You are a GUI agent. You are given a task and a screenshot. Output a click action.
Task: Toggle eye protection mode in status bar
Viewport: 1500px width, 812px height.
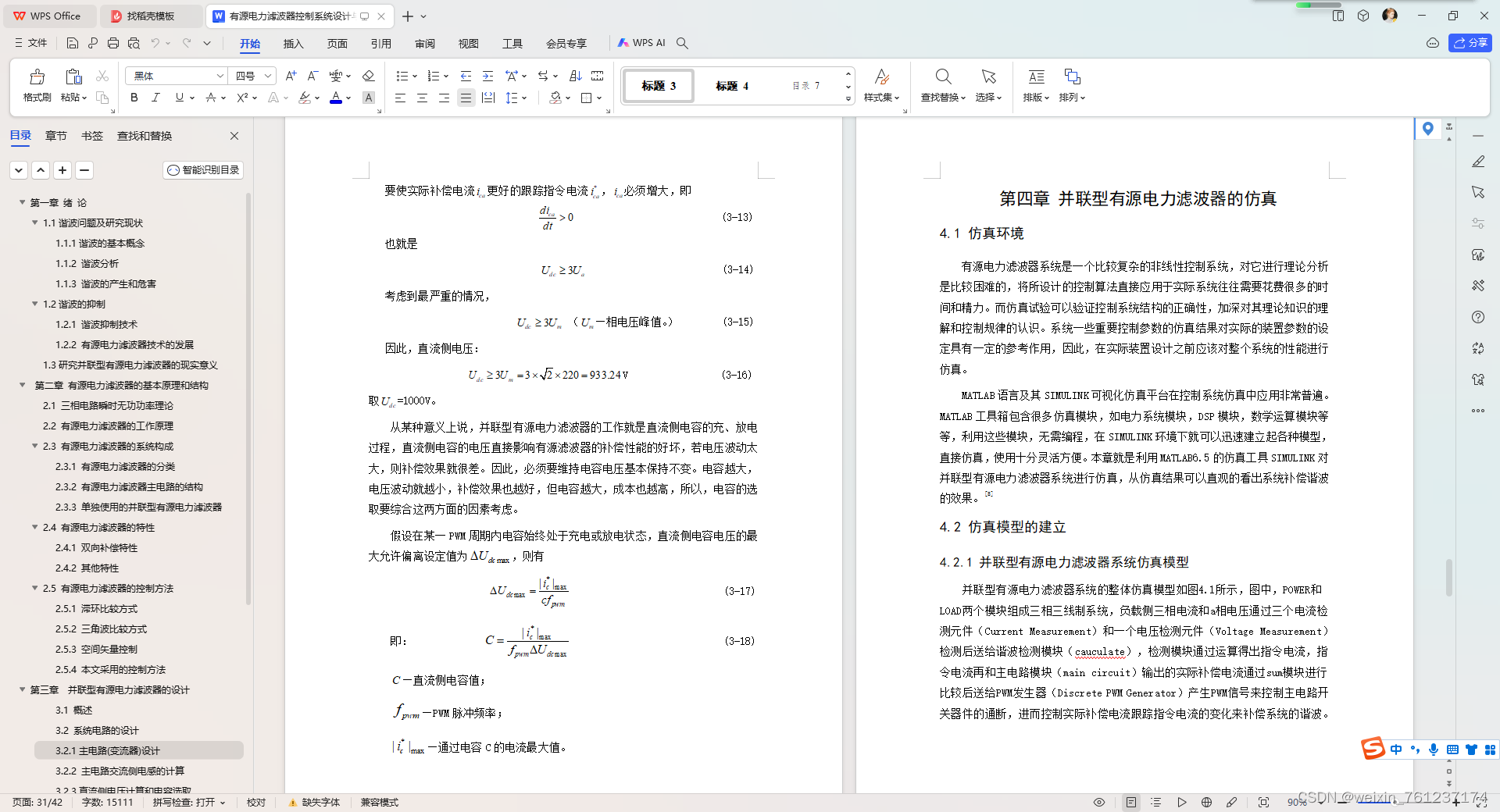click(x=1098, y=803)
